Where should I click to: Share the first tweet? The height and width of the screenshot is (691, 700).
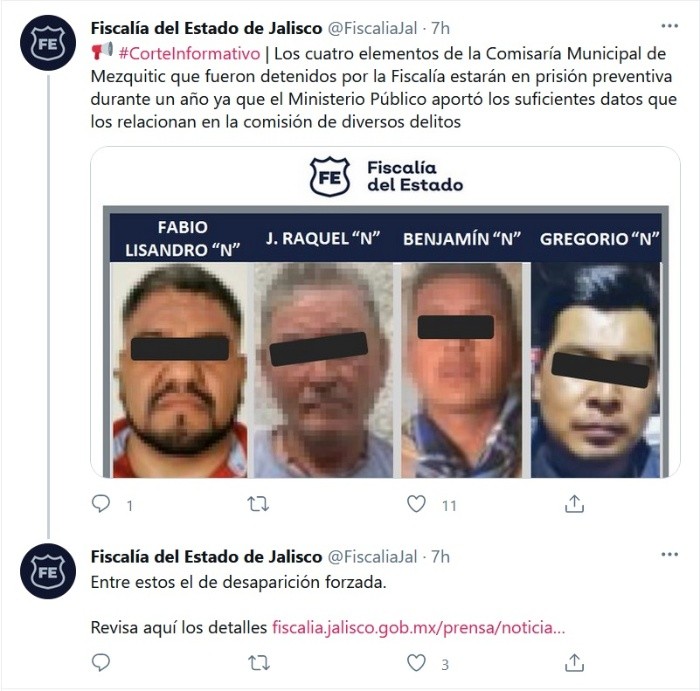point(574,504)
